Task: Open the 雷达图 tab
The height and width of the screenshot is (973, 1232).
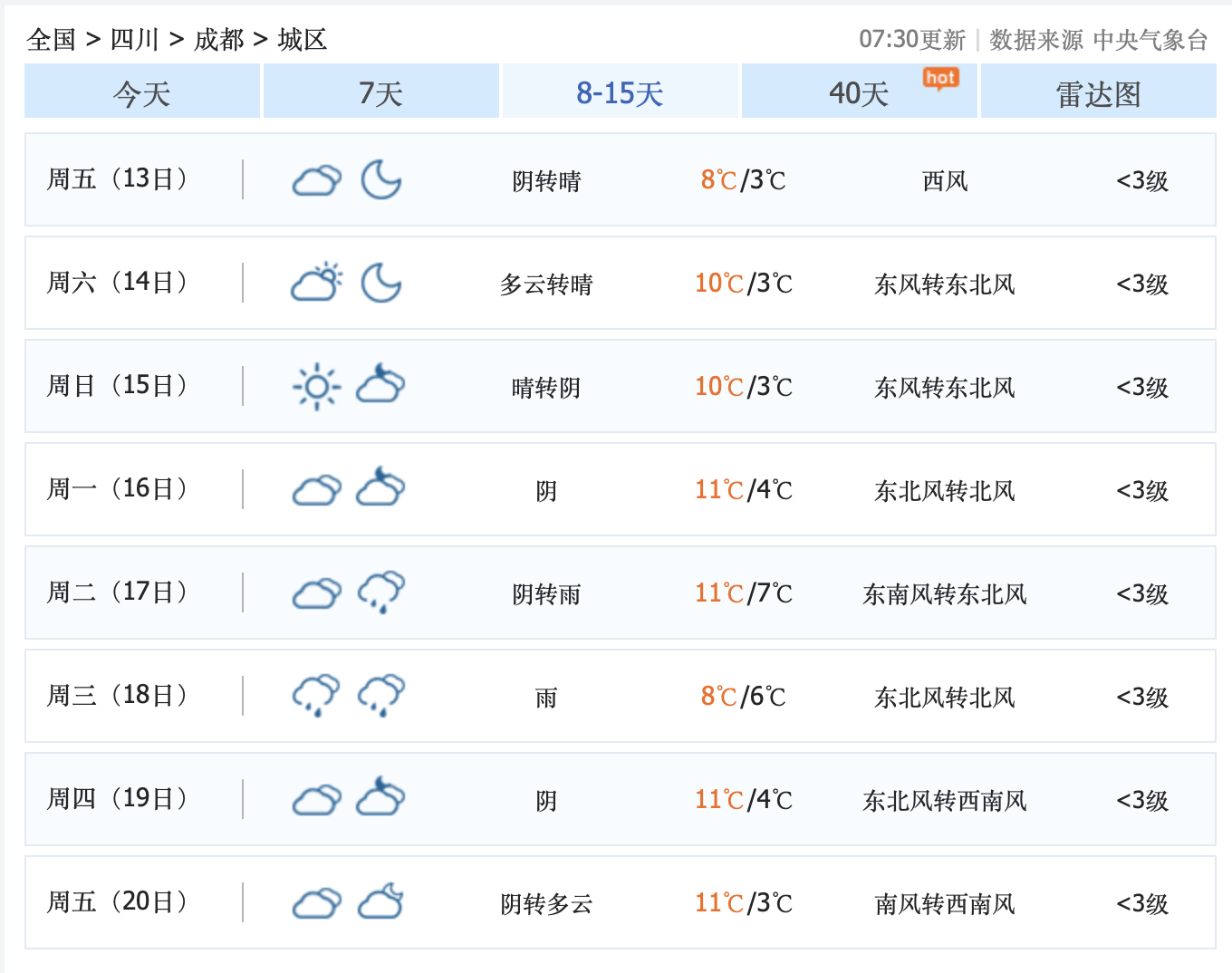Action: tap(1099, 92)
